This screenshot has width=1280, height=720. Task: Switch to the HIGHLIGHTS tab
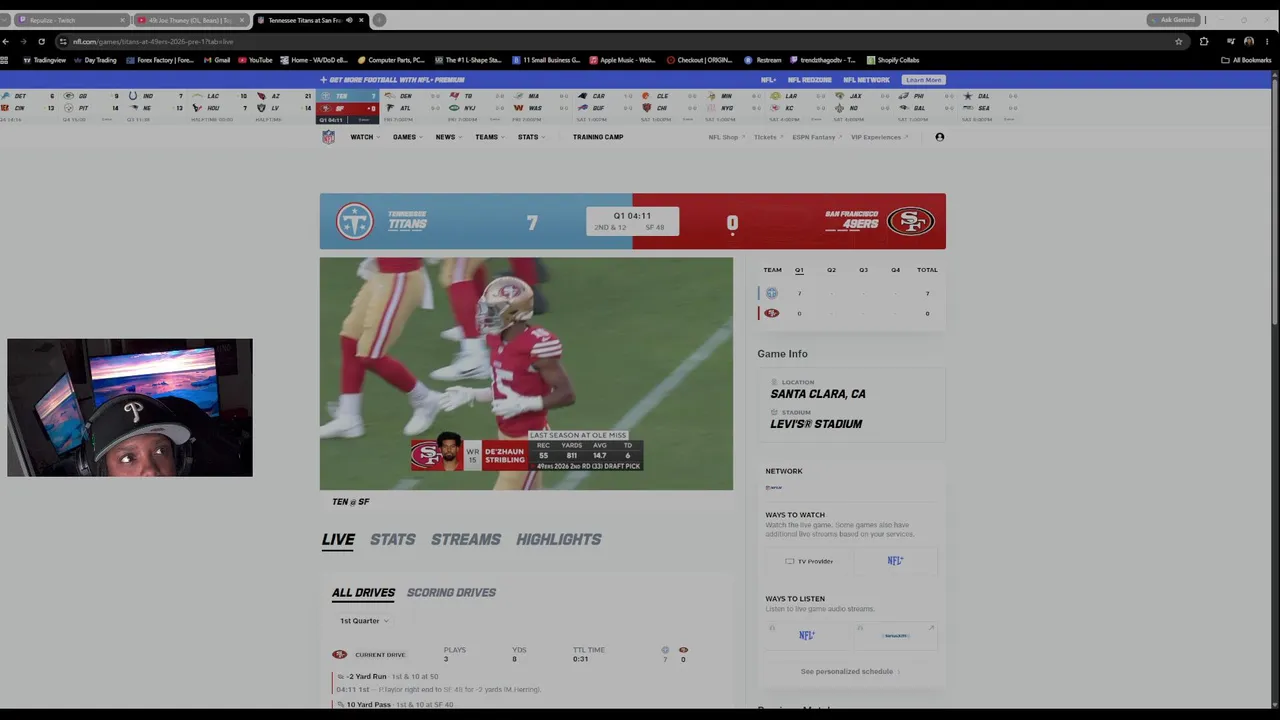point(559,539)
